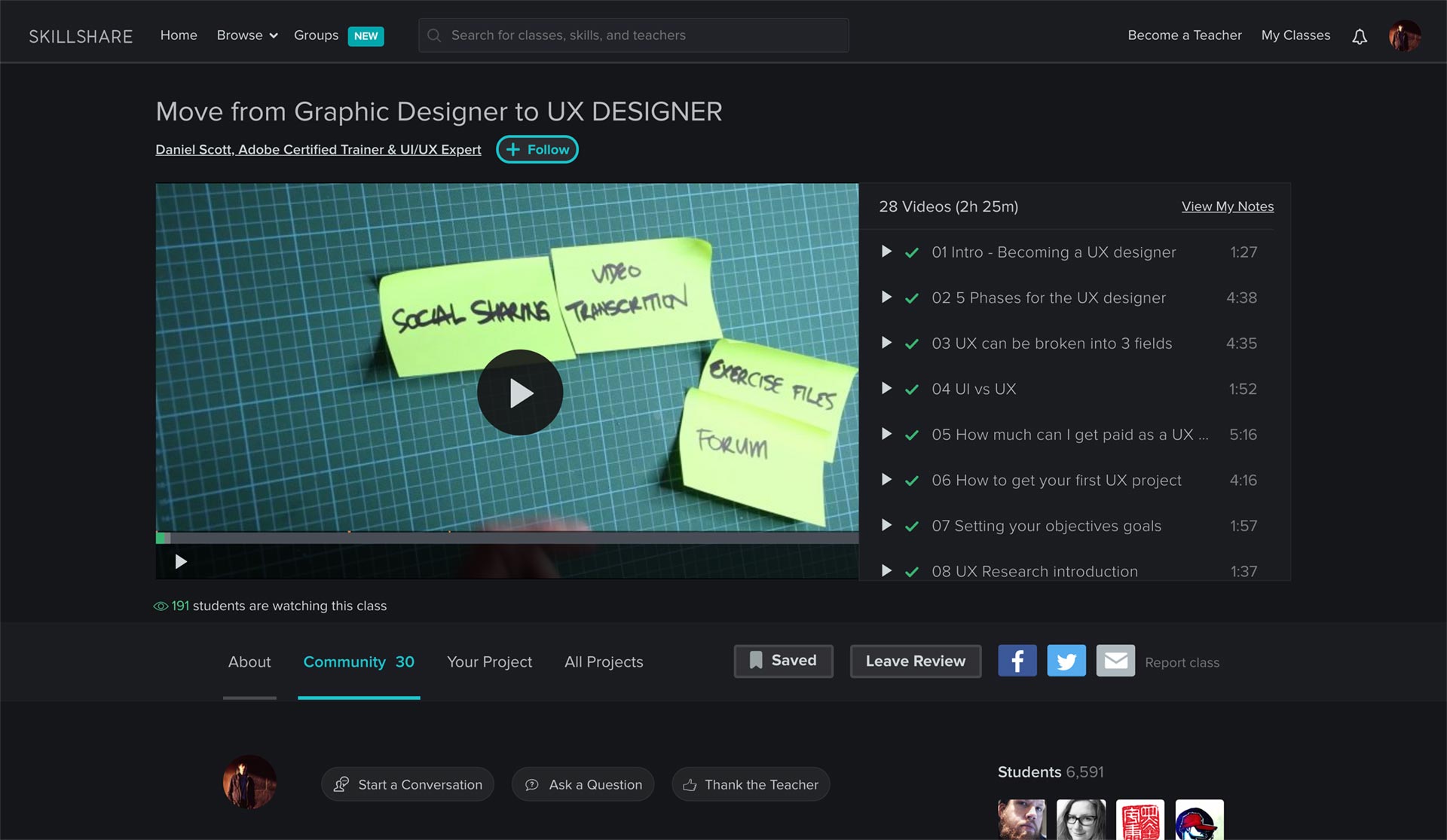Click Report class link

point(1182,662)
